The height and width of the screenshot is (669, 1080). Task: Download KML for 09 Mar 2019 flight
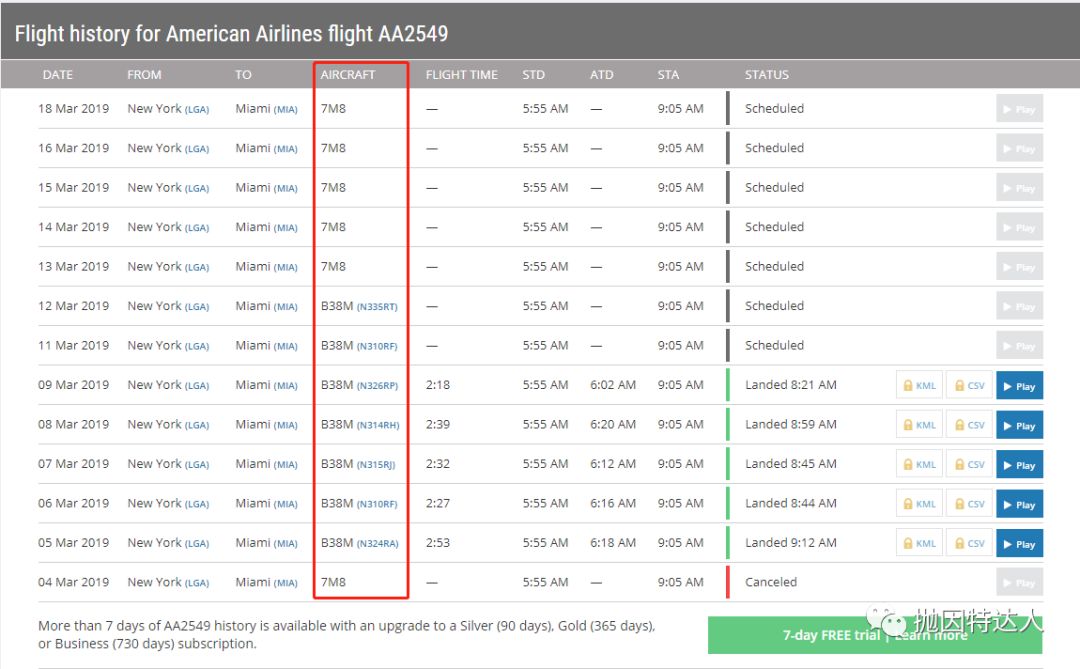pyautogui.click(x=920, y=386)
